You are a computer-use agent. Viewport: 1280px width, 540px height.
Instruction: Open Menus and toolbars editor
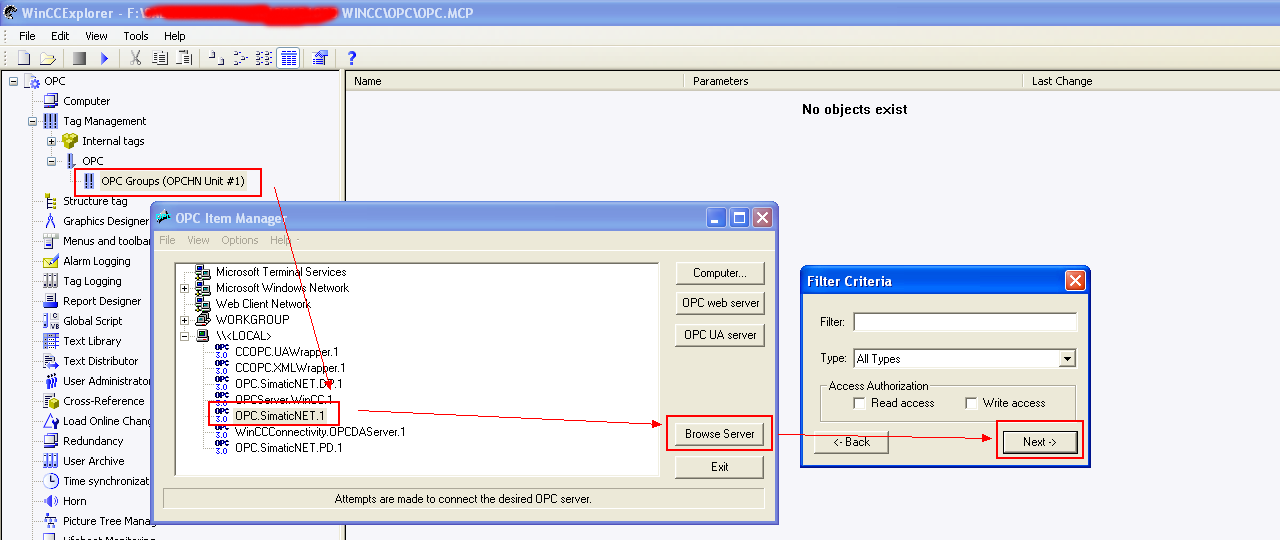(x=107, y=241)
